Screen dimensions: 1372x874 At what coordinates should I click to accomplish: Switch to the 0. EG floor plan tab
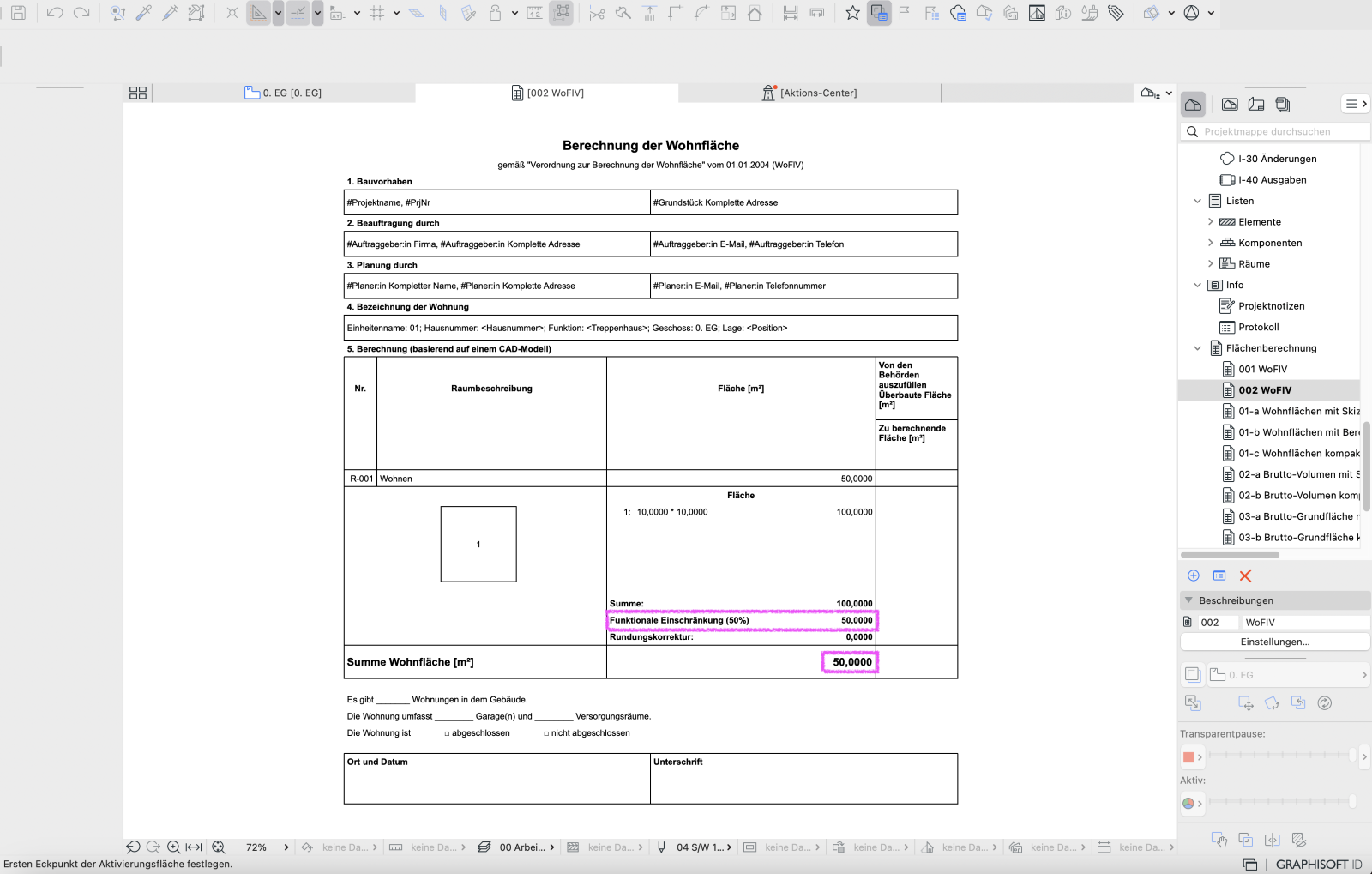284,93
